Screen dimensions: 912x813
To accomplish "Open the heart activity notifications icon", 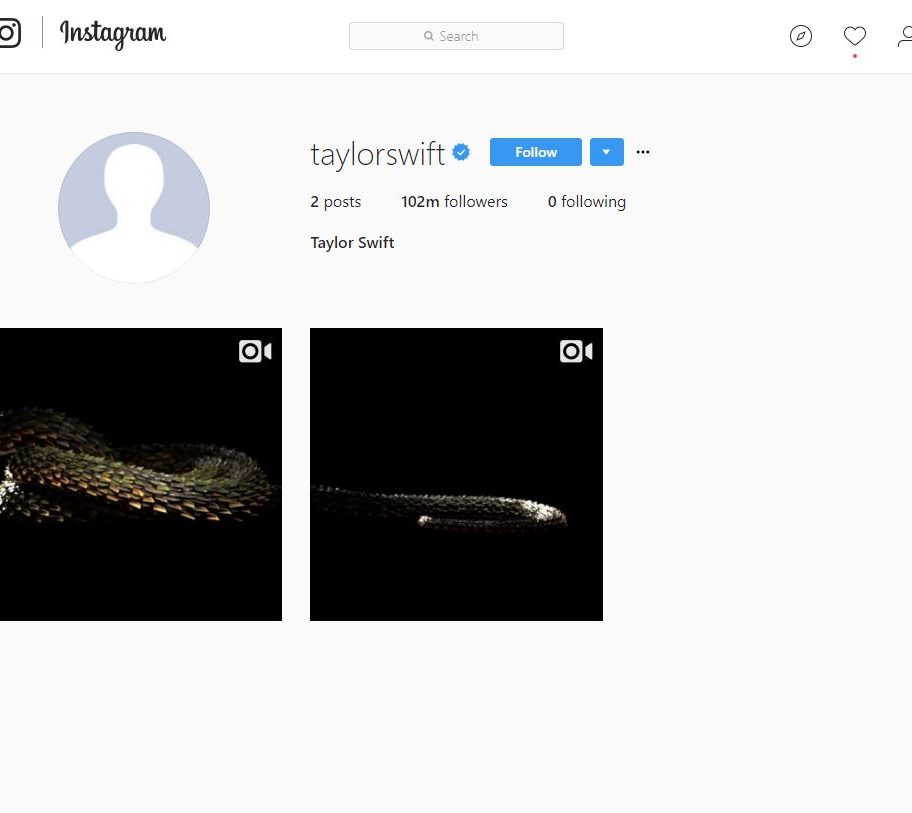I will click(854, 36).
